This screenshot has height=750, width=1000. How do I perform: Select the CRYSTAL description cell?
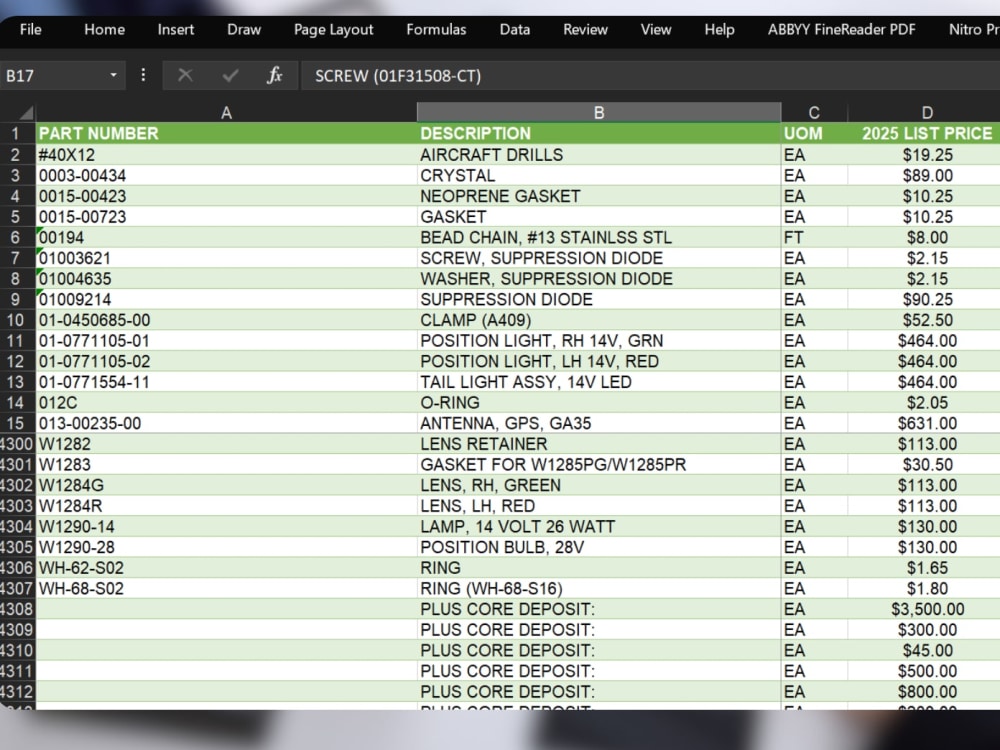point(599,175)
